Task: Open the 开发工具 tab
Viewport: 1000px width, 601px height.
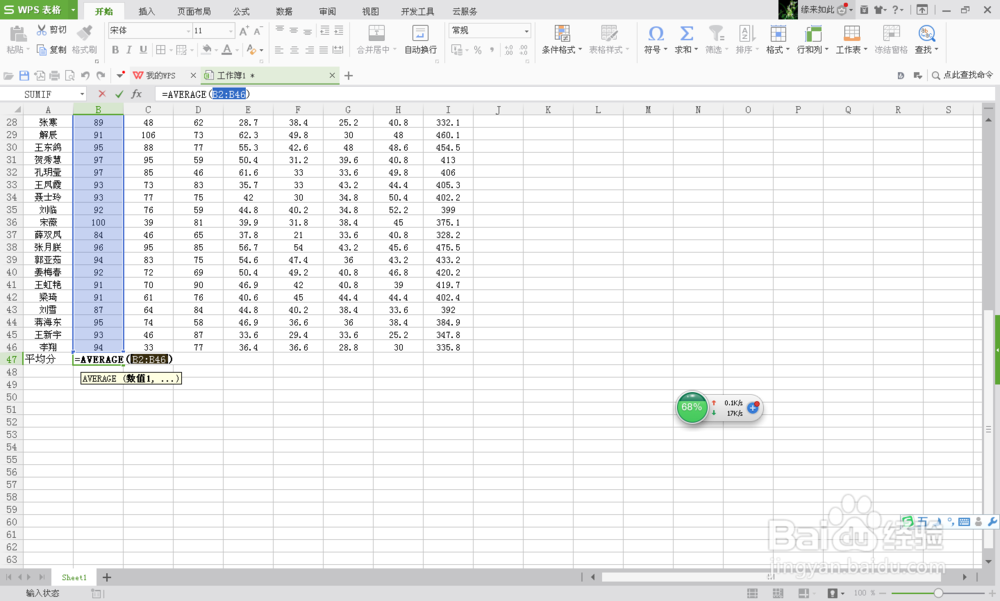Action: [417, 11]
